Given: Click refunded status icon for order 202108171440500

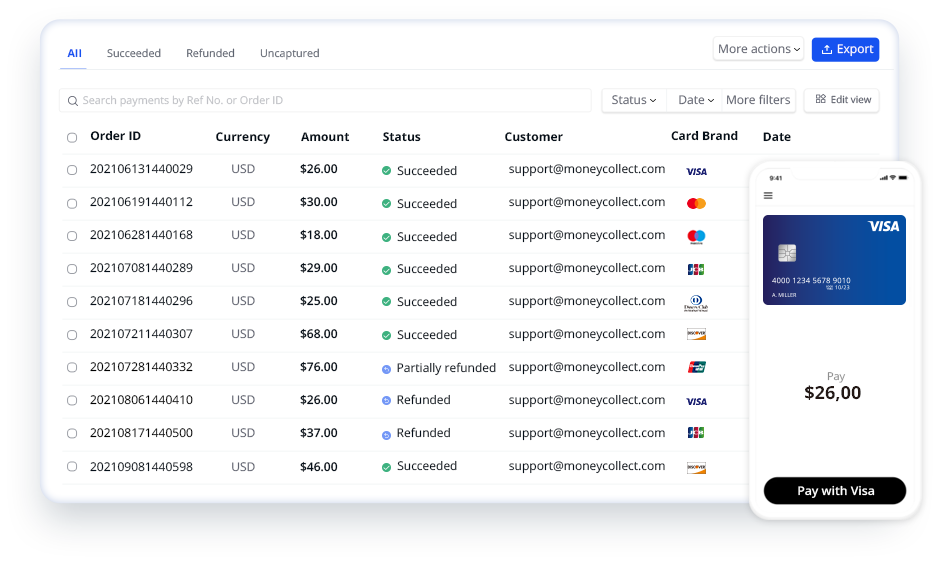Looking at the screenshot, I should point(387,435).
